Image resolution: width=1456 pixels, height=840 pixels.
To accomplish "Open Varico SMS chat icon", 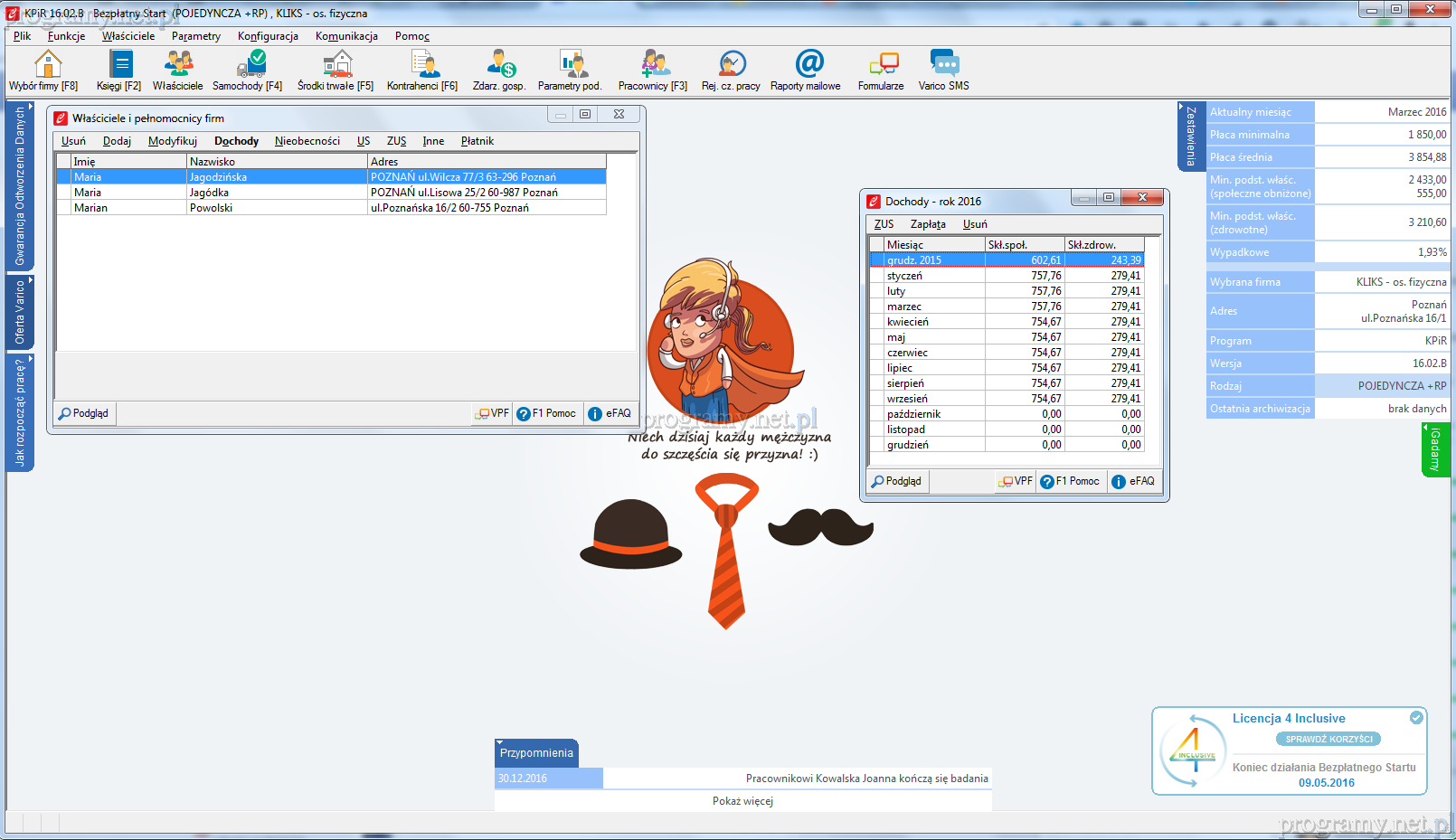I will point(944,64).
